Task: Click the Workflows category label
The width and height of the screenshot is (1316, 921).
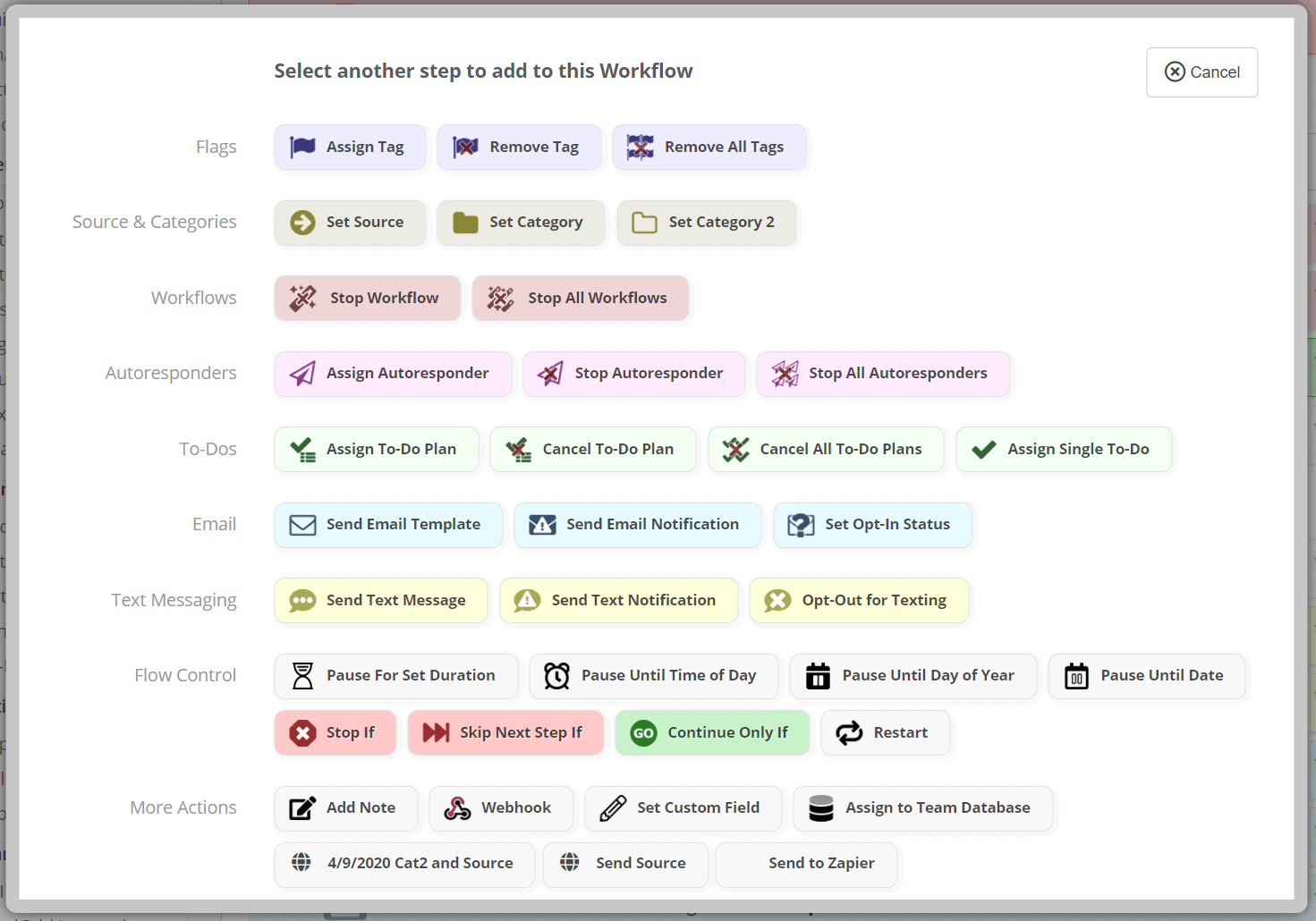Action: click(x=193, y=298)
